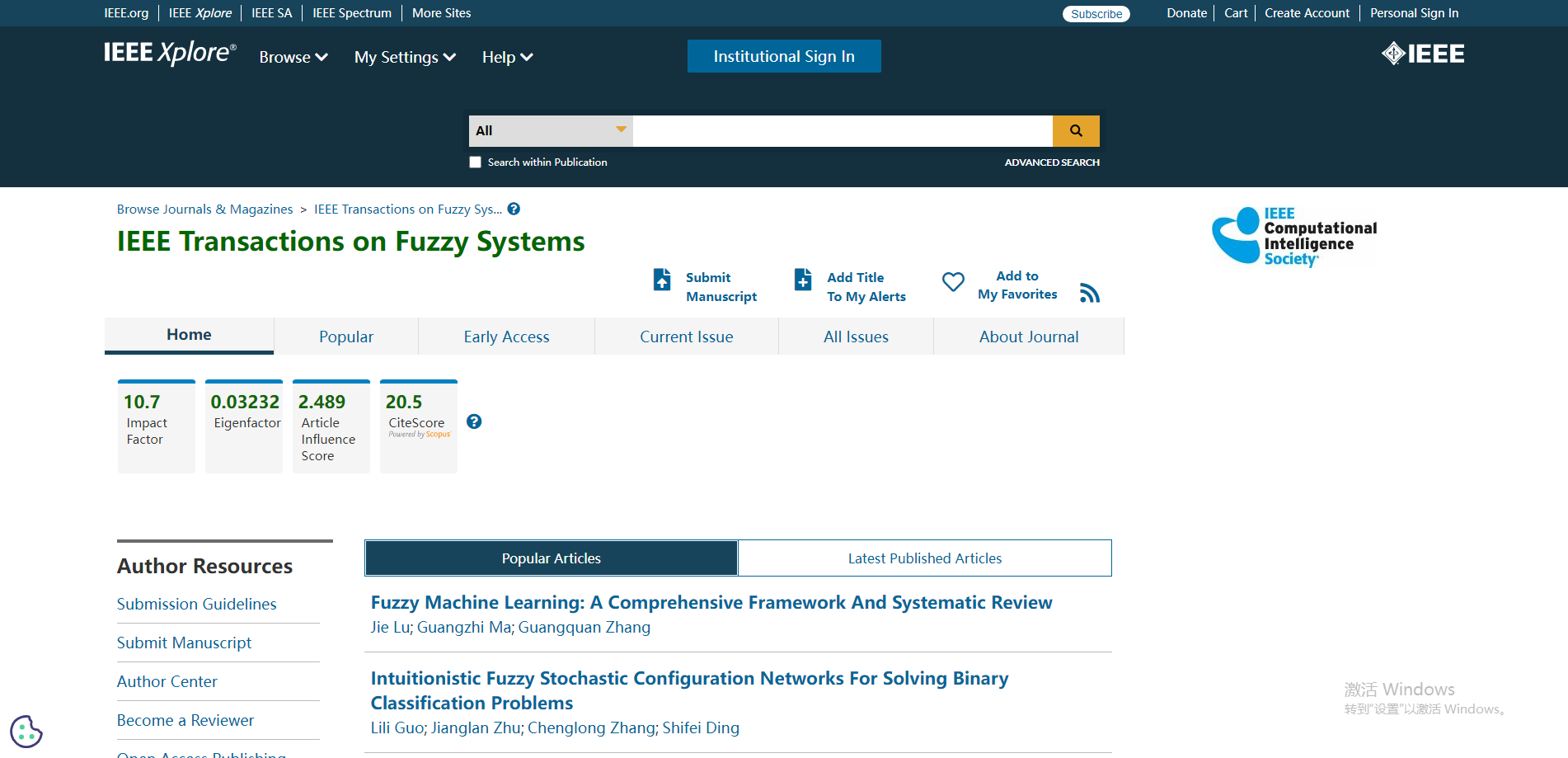
Task: Expand the My Settings menu
Action: (405, 57)
